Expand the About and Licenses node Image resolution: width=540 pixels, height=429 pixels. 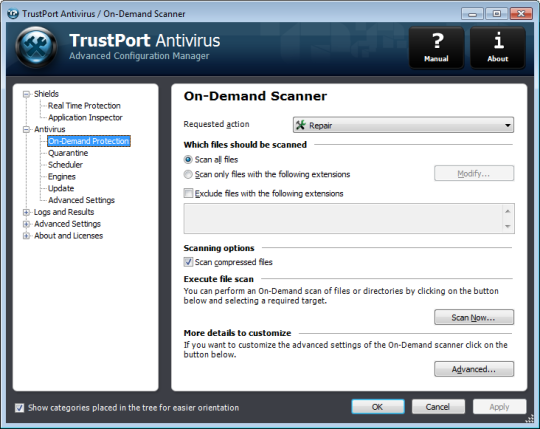pos(26,236)
